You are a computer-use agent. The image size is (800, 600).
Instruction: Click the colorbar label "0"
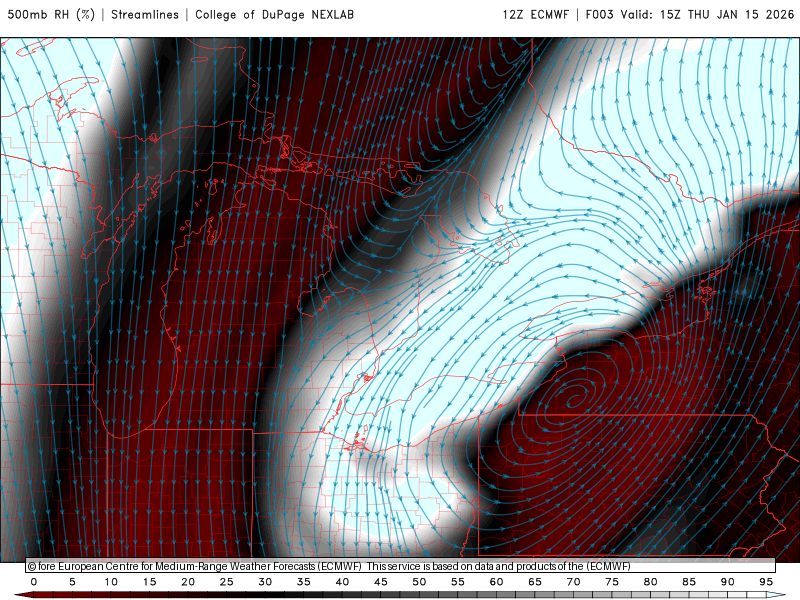tap(34, 582)
